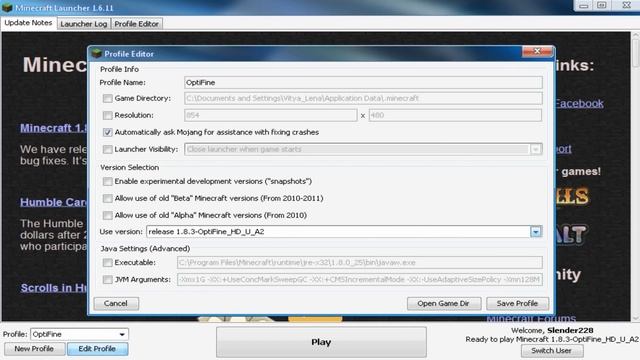Click the 'Java Settings (Advanced)' section label
Viewport: 640px width, 360px height.
(145, 249)
